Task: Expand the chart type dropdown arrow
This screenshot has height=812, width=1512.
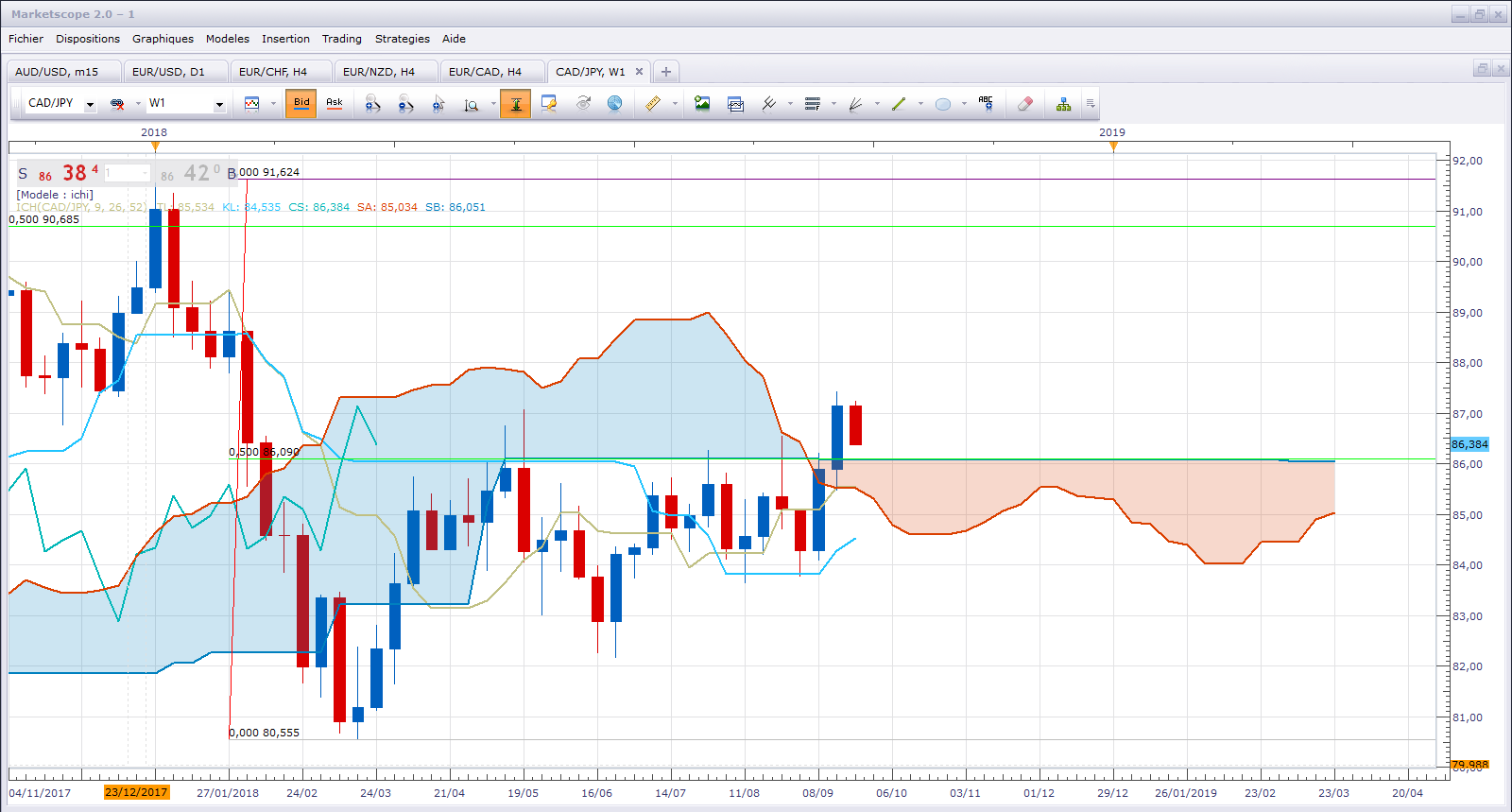Action: click(274, 104)
